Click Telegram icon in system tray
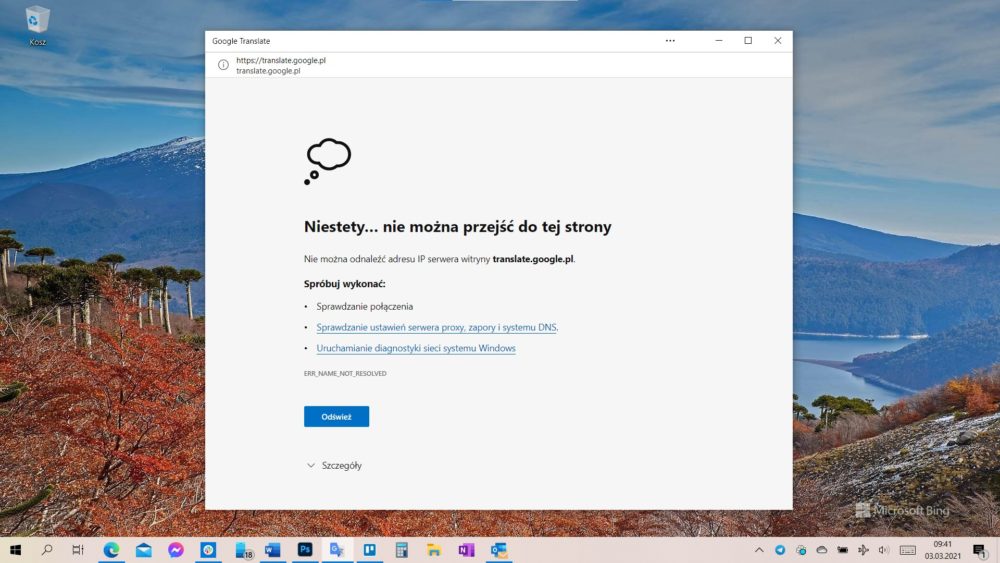The image size is (1000, 563). 780,550
